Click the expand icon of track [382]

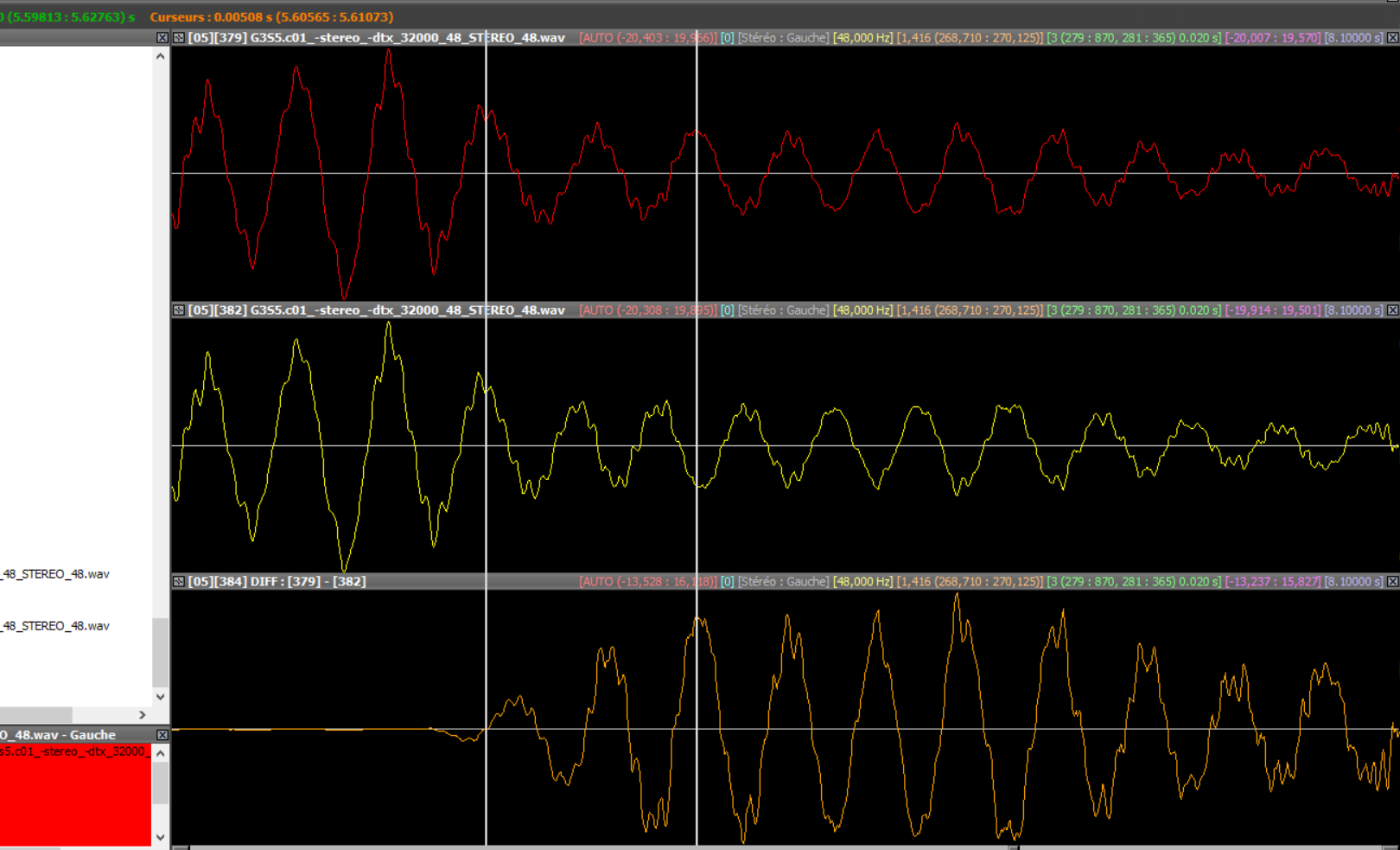pyautogui.click(x=179, y=310)
